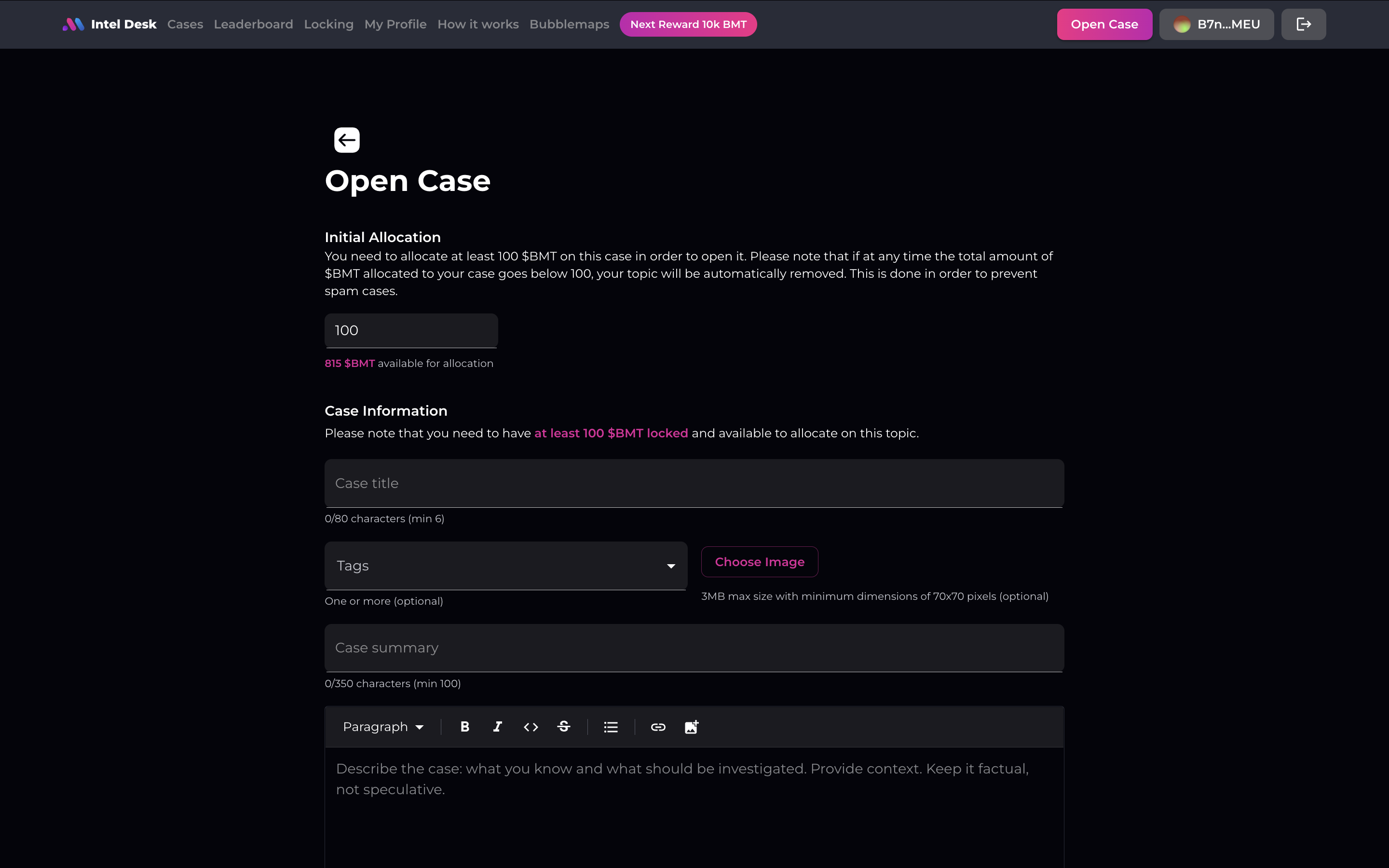Add an image to description

pyautogui.click(x=692, y=727)
